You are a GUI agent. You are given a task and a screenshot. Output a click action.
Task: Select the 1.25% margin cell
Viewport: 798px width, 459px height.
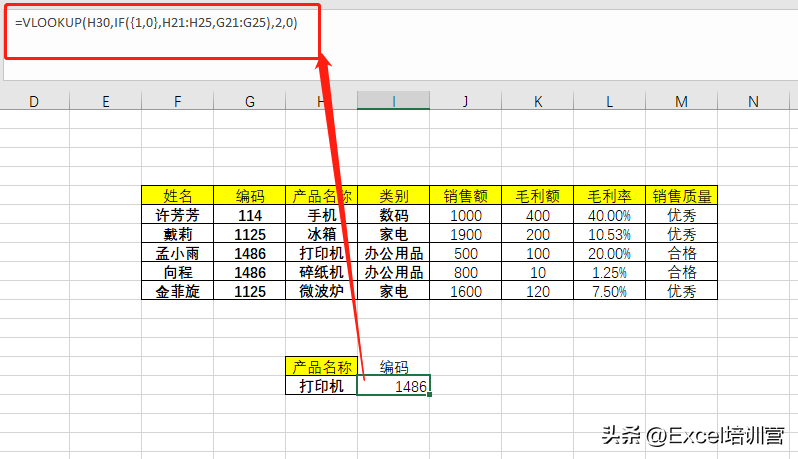point(609,272)
